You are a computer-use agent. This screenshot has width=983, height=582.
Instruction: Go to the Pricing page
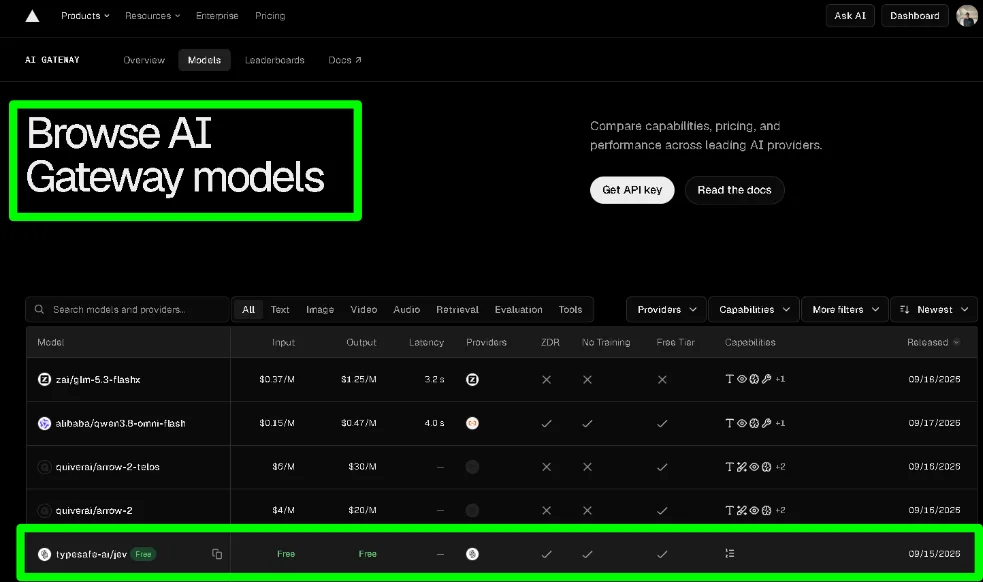270,16
